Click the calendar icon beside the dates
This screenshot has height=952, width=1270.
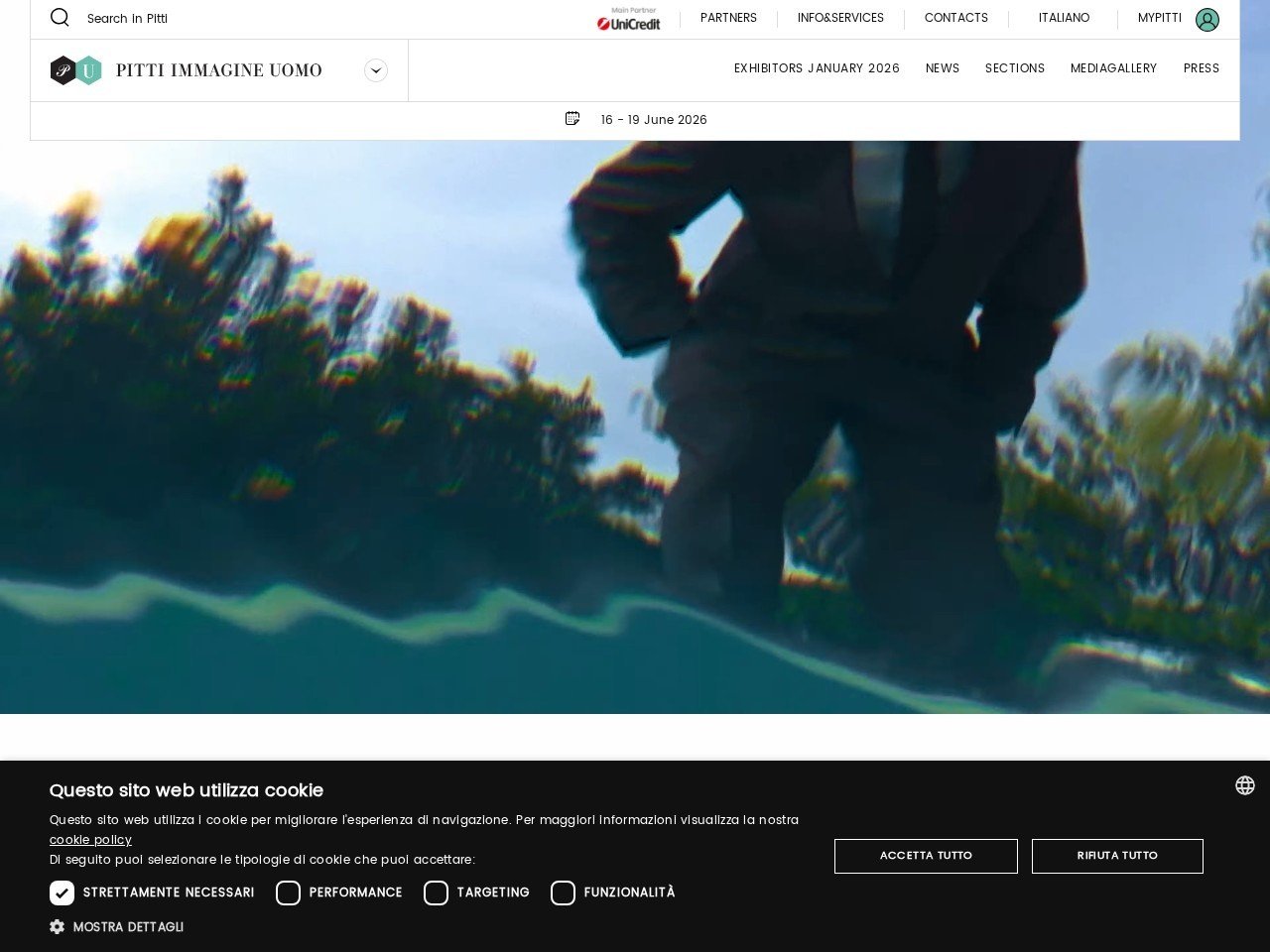click(x=572, y=119)
